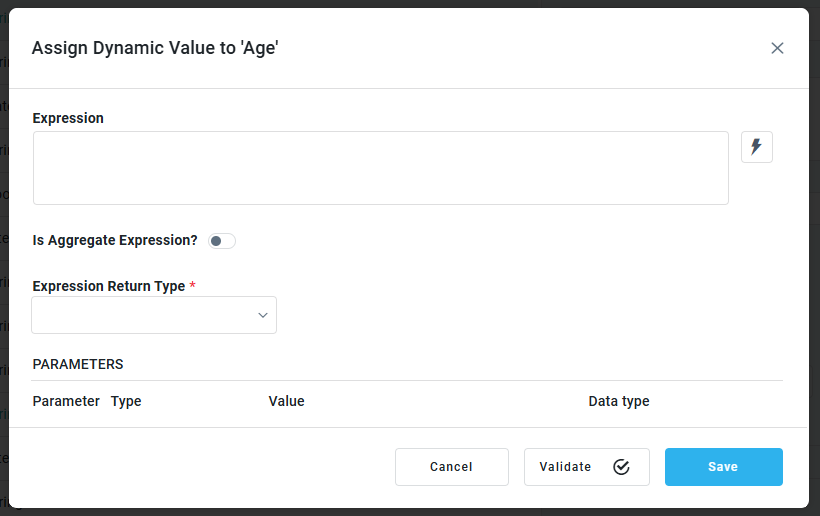Click the lightning bolt expression builder icon
Screen dimensions: 820x516
click(x=756, y=147)
